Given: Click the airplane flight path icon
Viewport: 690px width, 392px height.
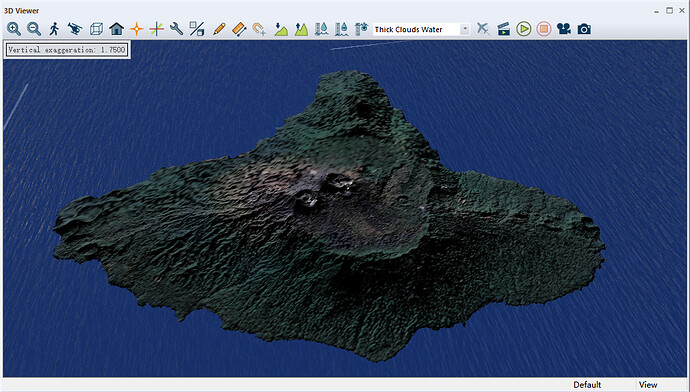Looking at the screenshot, I should [483, 29].
